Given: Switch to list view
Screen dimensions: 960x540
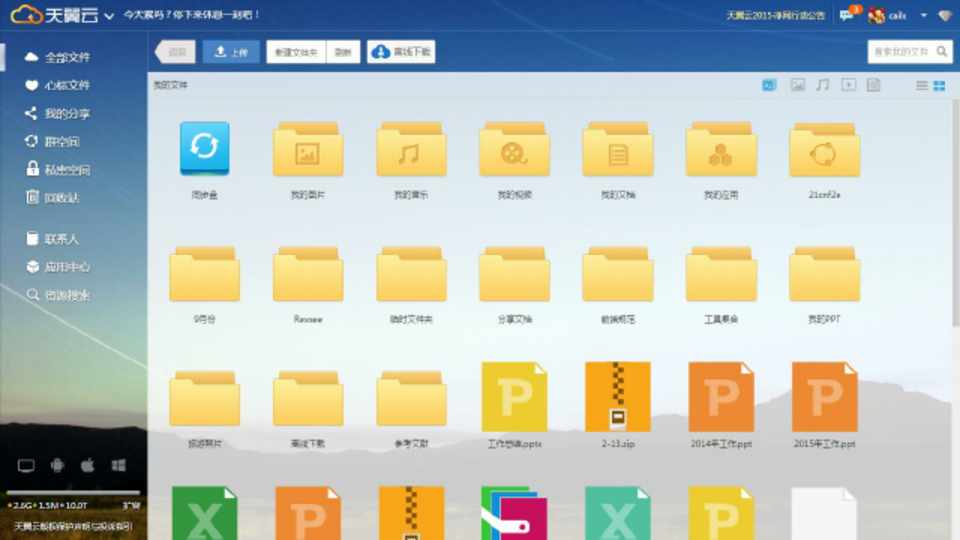Looking at the screenshot, I should tap(922, 86).
